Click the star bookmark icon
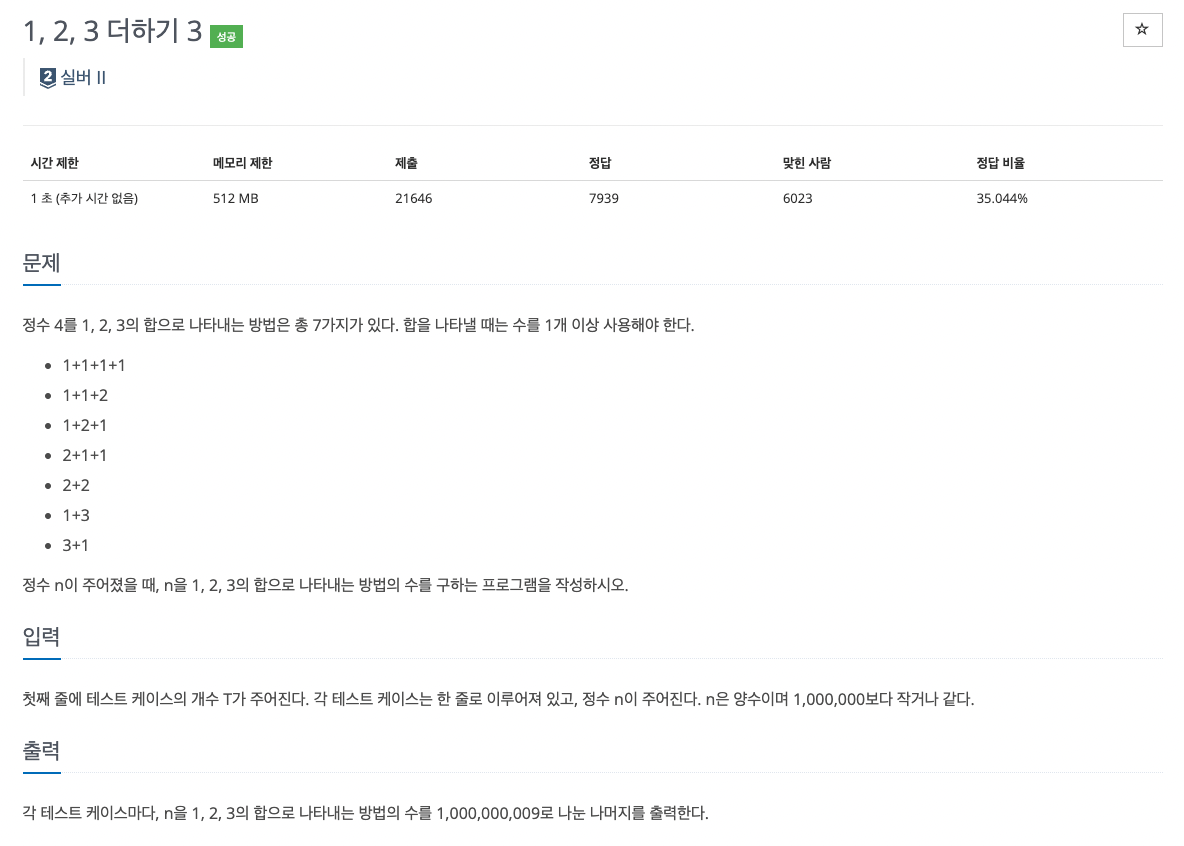Screen dimensions: 1184x846 [1142, 30]
